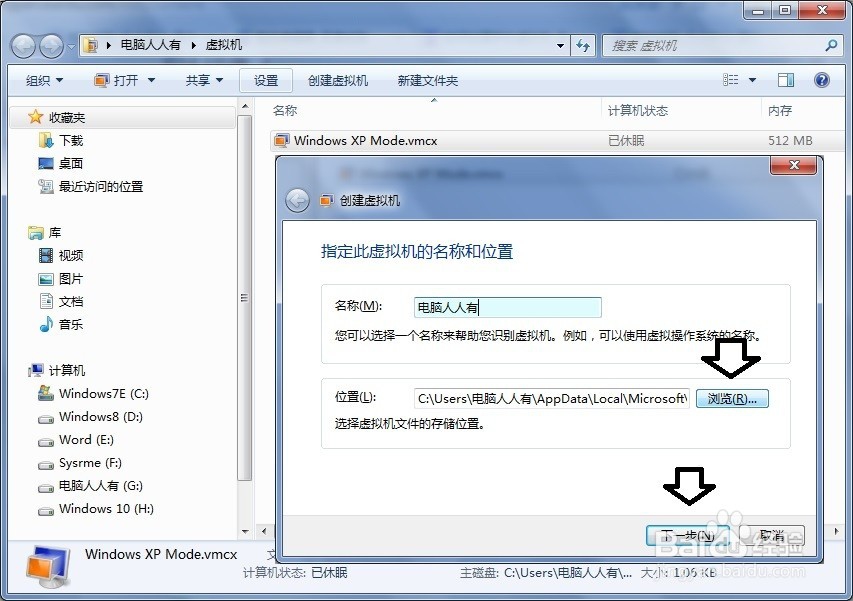
Task: Click 创建虚拟机 on the toolbar
Action: 338,80
